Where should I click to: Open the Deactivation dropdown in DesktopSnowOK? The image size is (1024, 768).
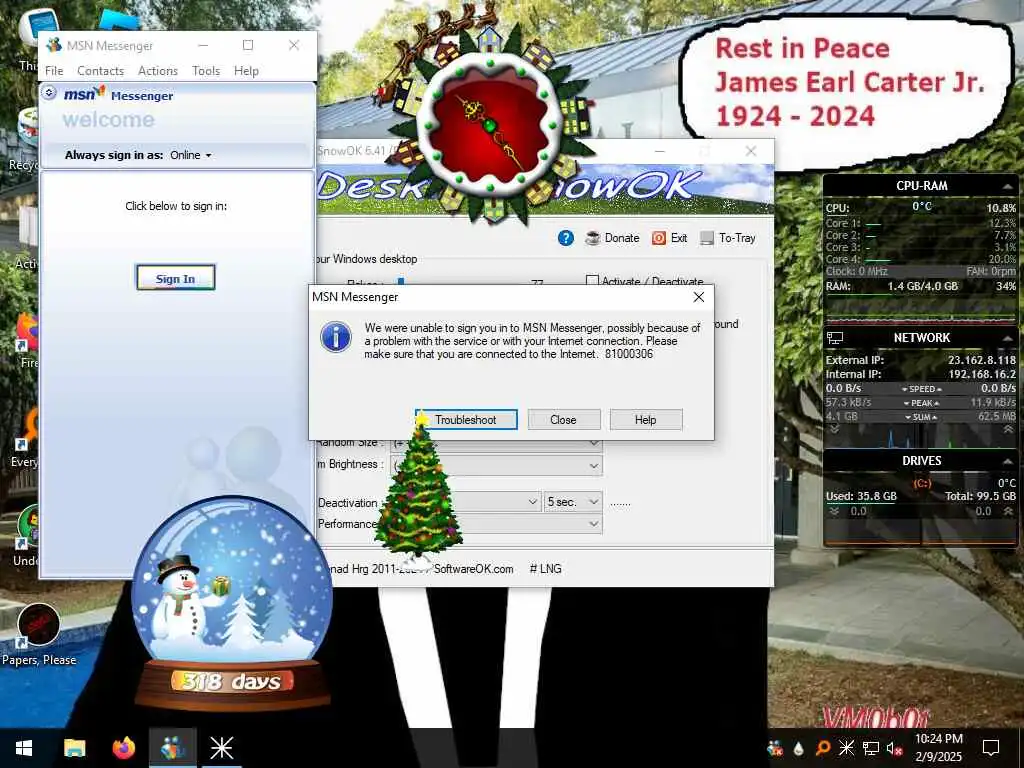(533, 502)
